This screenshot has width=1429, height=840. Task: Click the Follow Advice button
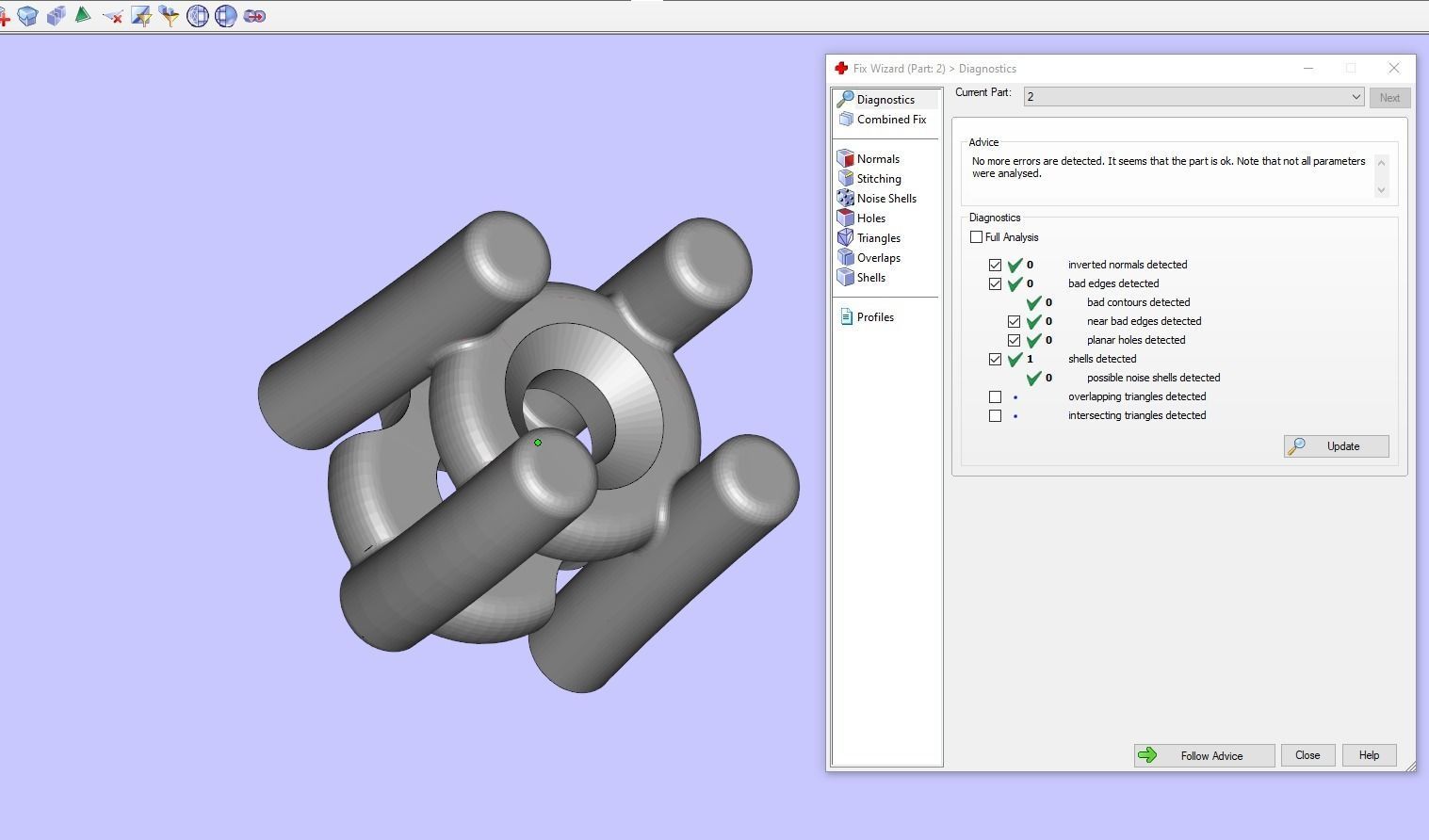click(1204, 755)
